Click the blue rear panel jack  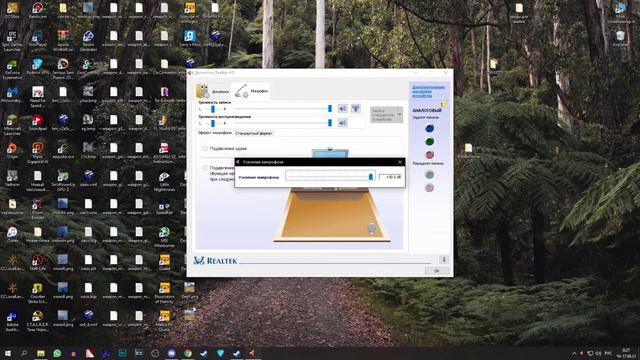click(x=429, y=128)
